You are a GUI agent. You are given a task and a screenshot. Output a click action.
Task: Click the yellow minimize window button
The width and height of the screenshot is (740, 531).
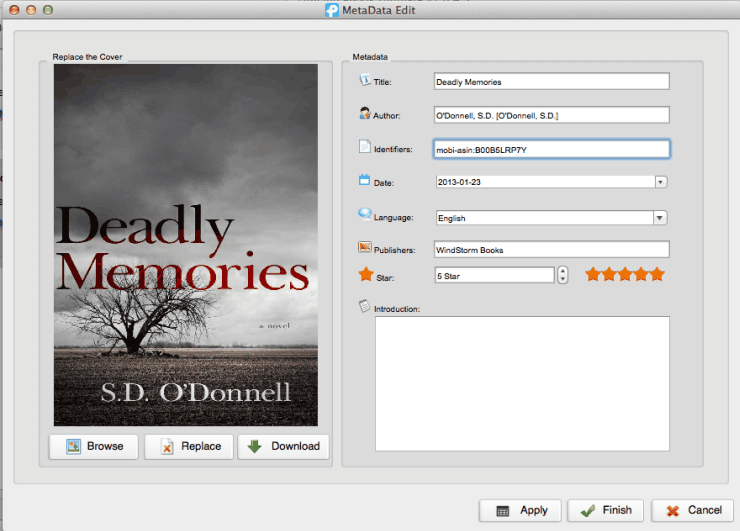coord(31,10)
